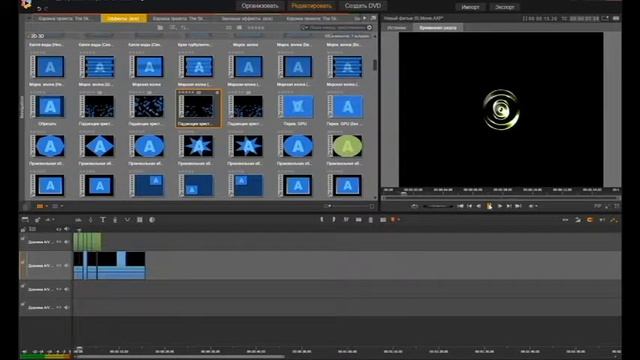Viewport: 640px width, 360px height.
Task: Click the timeline playhead marker on the ruler
Action: point(79,349)
